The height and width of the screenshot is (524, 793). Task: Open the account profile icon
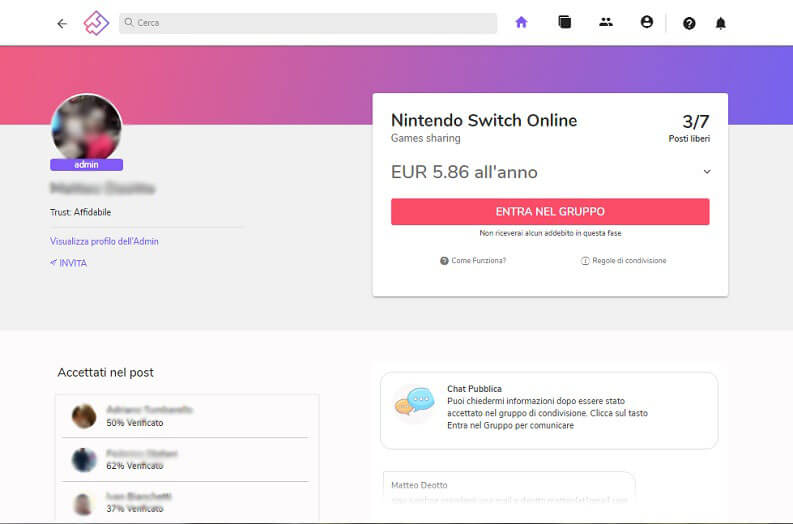pyautogui.click(x=646, y=22)
